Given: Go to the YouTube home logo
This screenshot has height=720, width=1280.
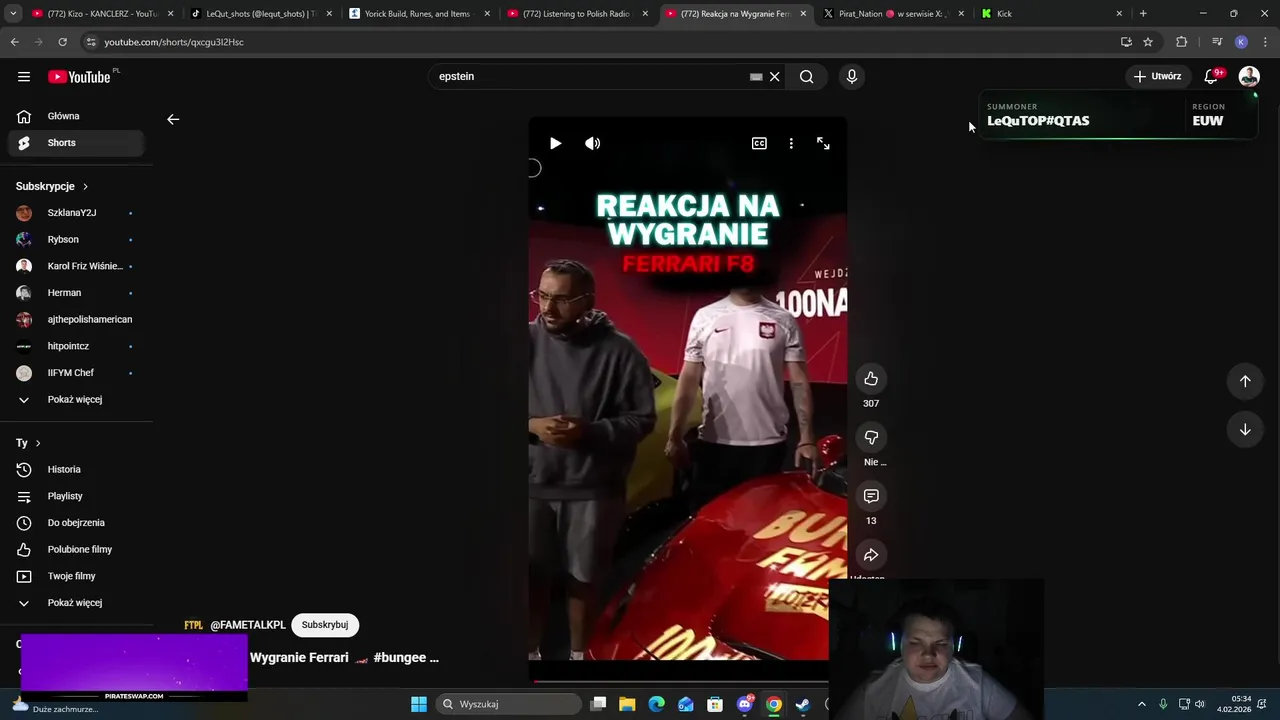Looking at the screenshot, I should pyautogui.click(x=79, y=77).
